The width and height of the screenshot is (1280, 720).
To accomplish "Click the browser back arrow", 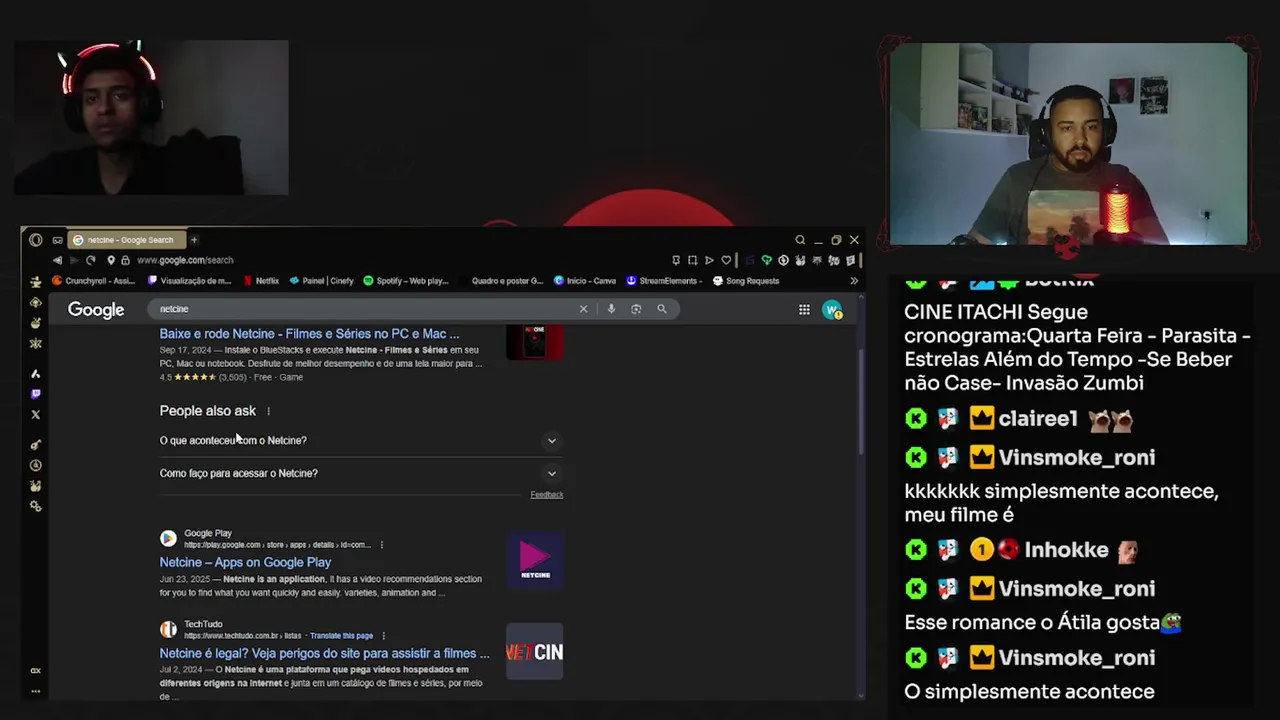I will (x=57, y=260).
